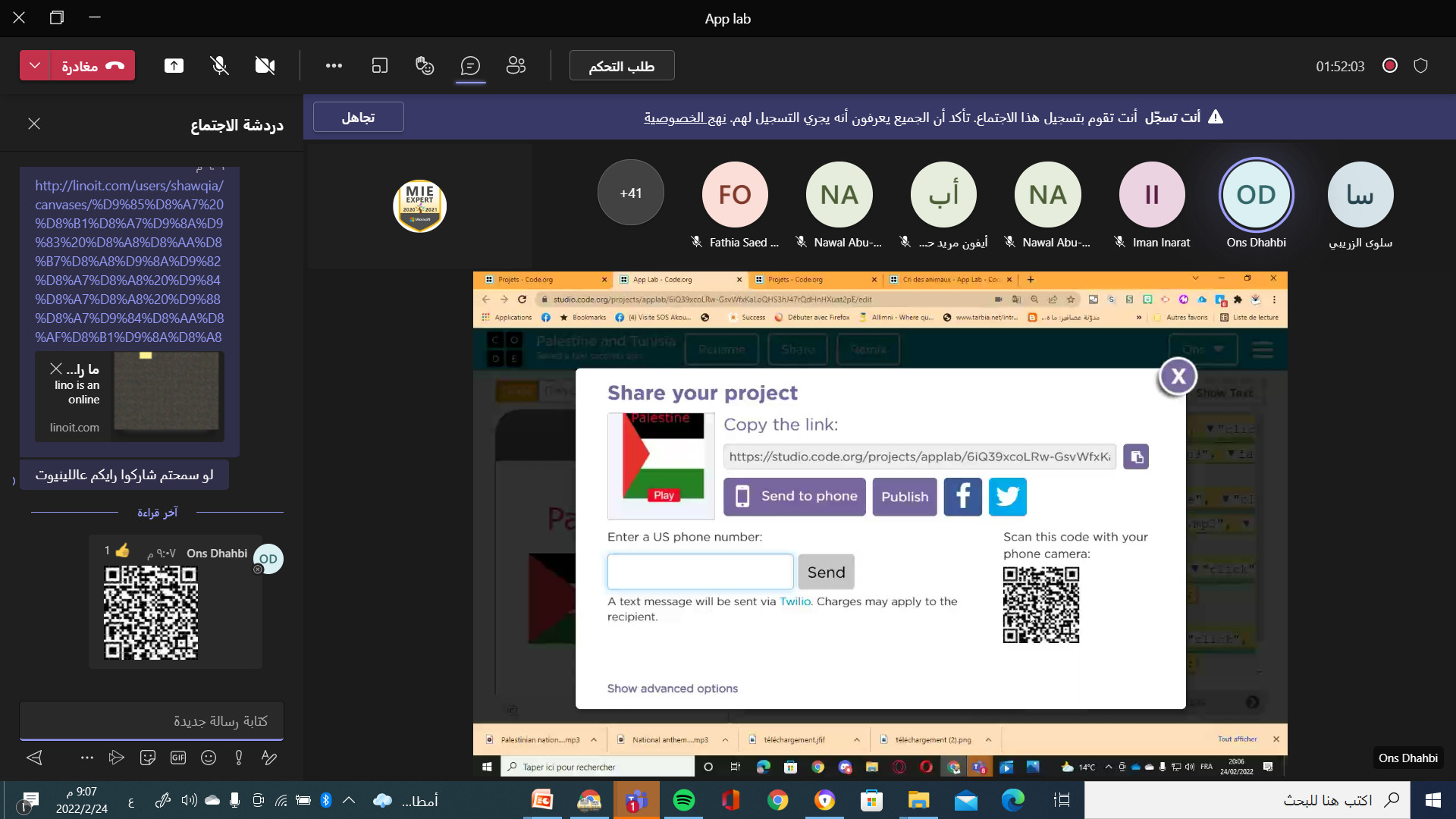This screenshot has height=819, width=1456.
Task: Raise hand reactions icon
Action: (x=425, y=65)
